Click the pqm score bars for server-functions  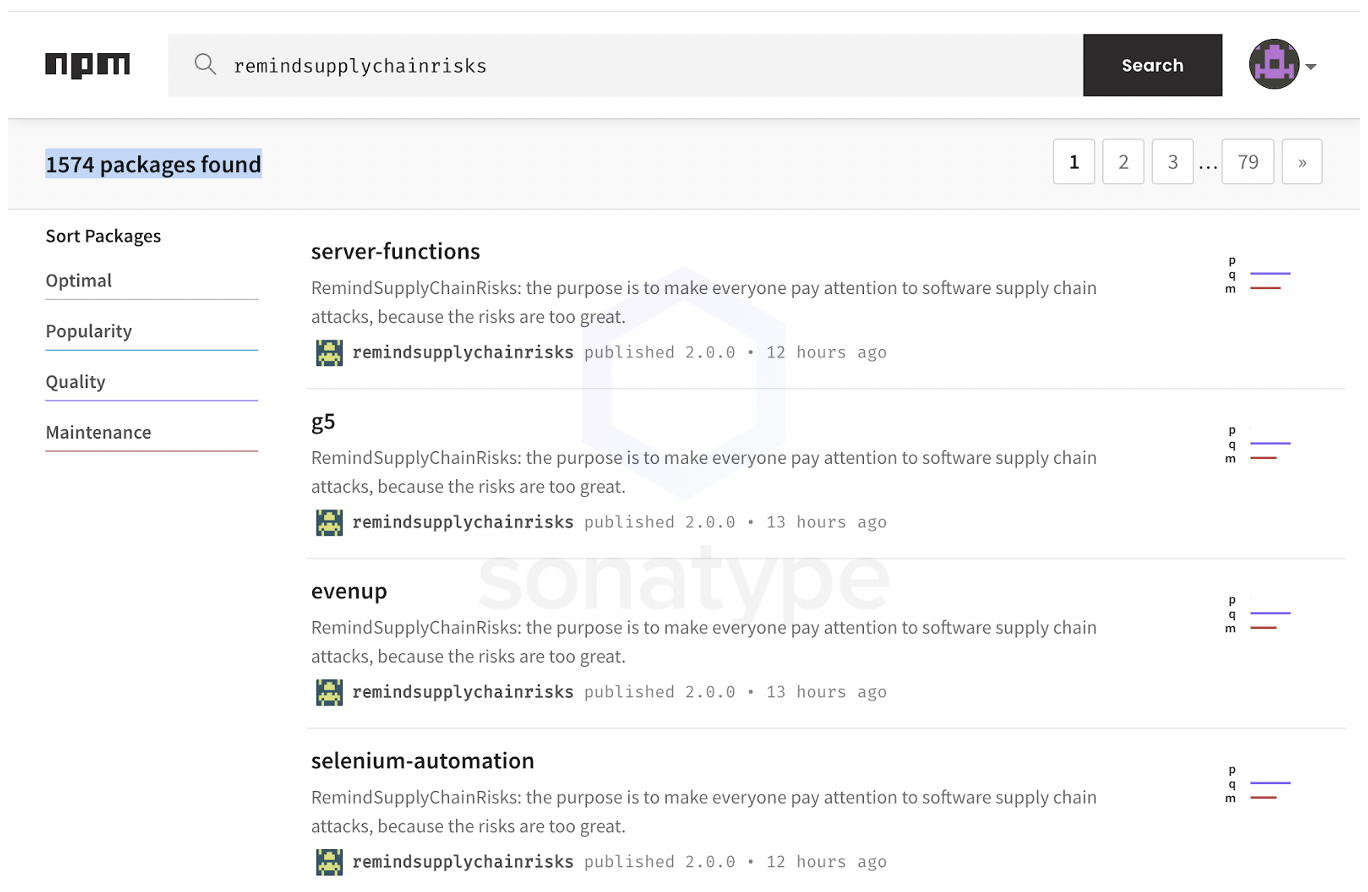(1260, 275)
